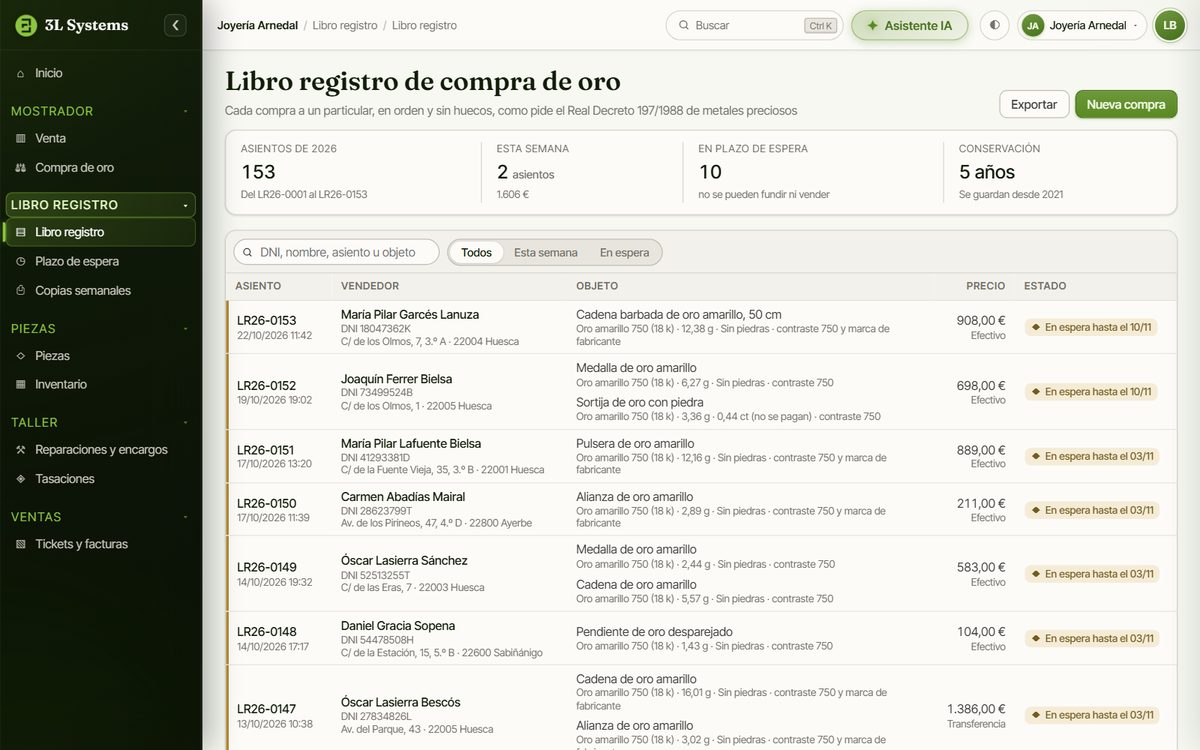Click the Tasaciones icon in sidebar
The width and height of the screenshot is (1200, 750).
(21, 479)
